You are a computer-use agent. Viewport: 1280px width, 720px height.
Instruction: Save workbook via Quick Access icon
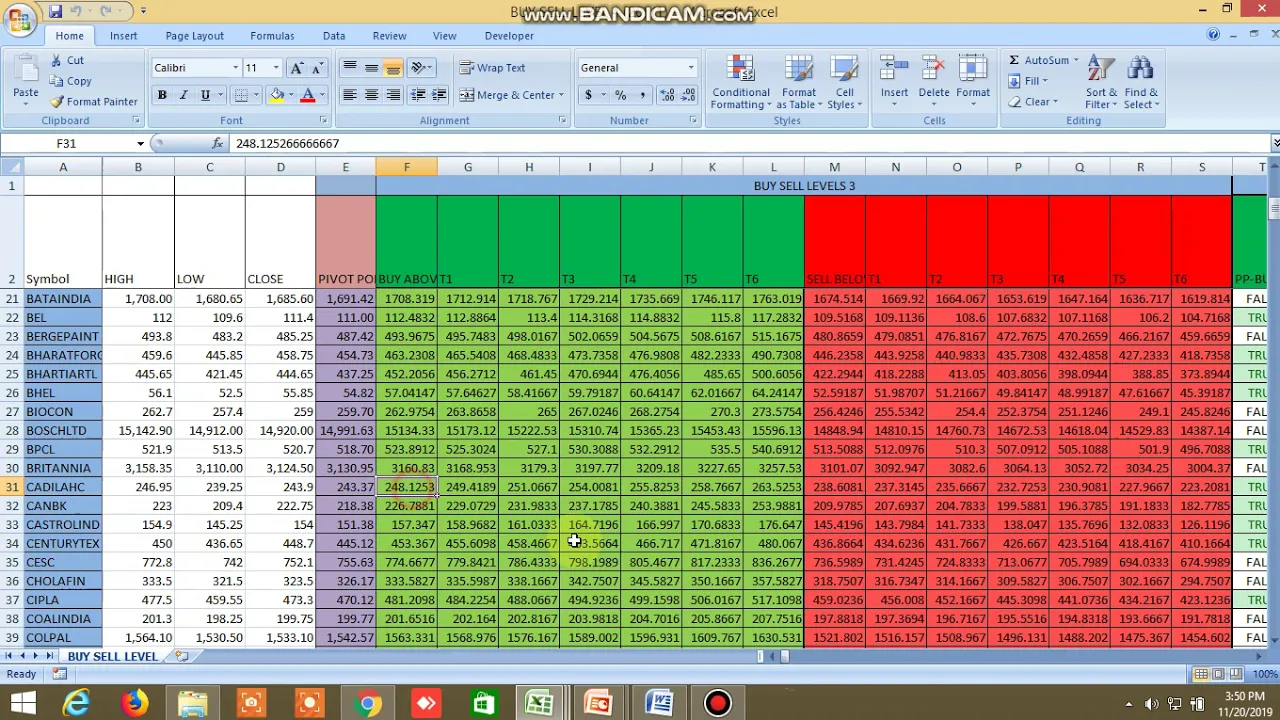coord(56,11)
